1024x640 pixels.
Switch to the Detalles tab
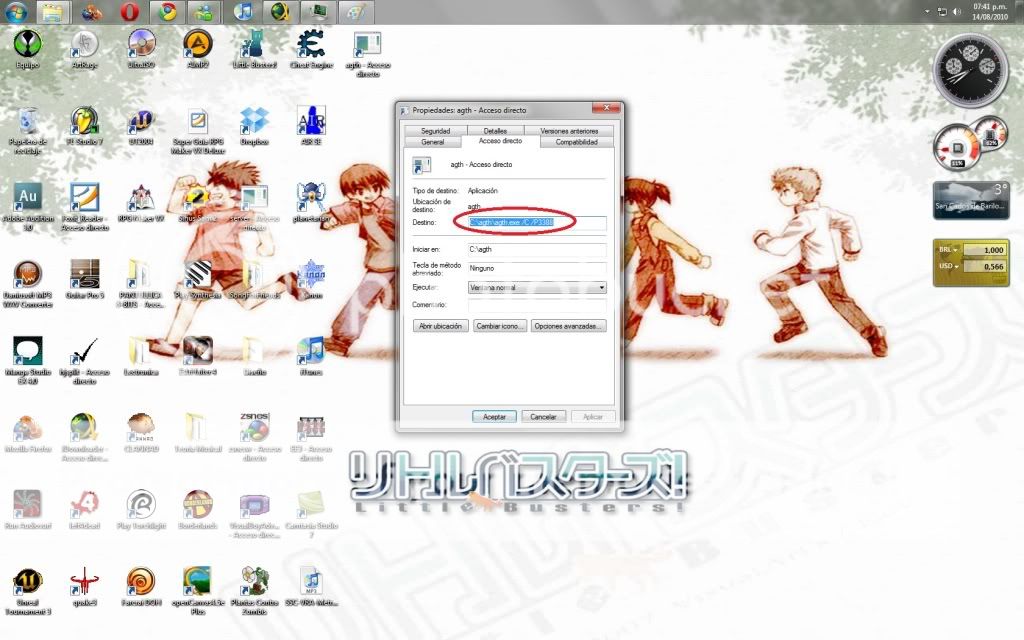pyautogui.click(x=494, y=131)
